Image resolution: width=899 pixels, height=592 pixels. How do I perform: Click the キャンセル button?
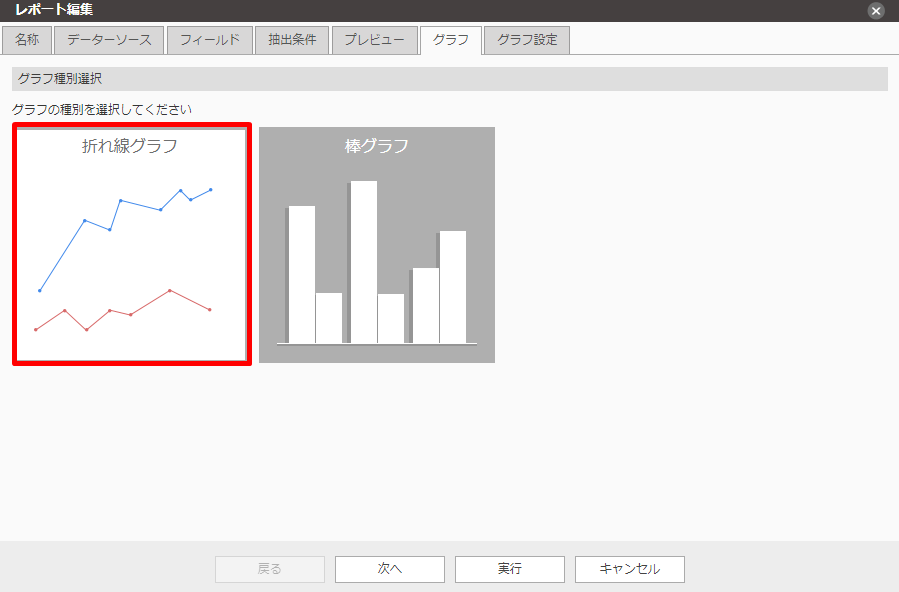coord(630,569)
